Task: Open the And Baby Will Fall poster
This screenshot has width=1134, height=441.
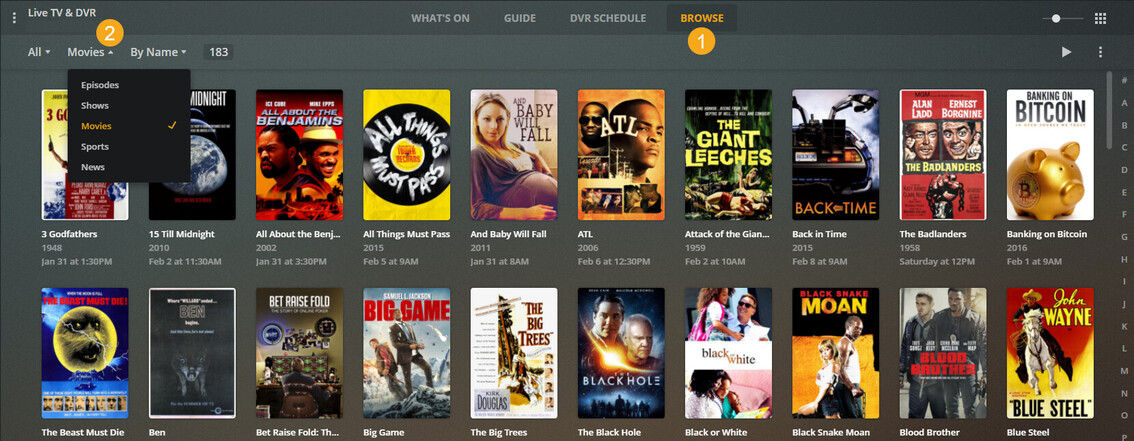Action: tap(513, 155)
